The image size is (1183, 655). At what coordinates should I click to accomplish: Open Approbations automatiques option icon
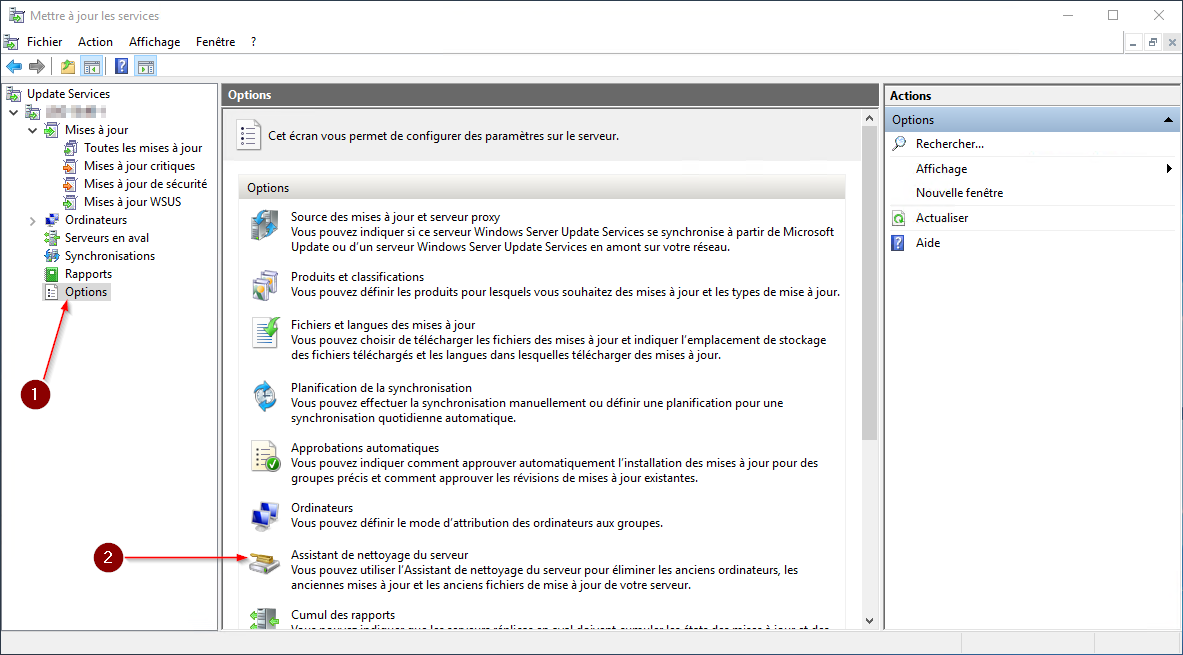tap(265, 456)
